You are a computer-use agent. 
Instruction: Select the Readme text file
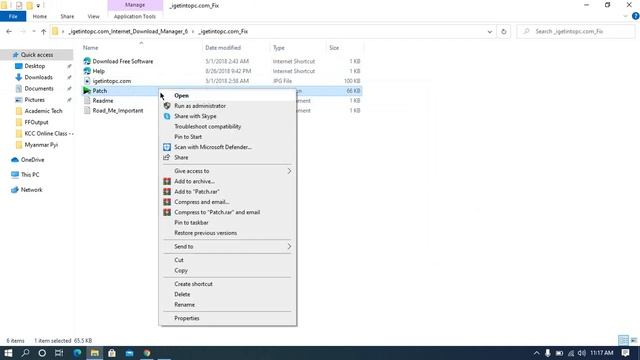(x=103, y=100)
